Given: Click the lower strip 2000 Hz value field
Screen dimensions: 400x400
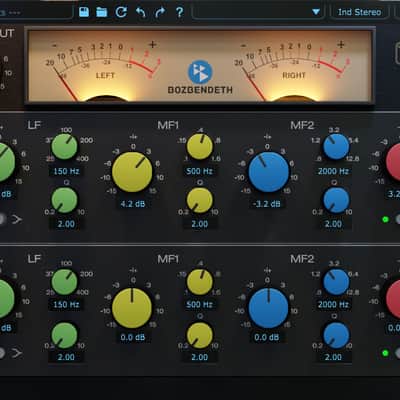Looking at the screenshot, I should click(x=333, y=304).
